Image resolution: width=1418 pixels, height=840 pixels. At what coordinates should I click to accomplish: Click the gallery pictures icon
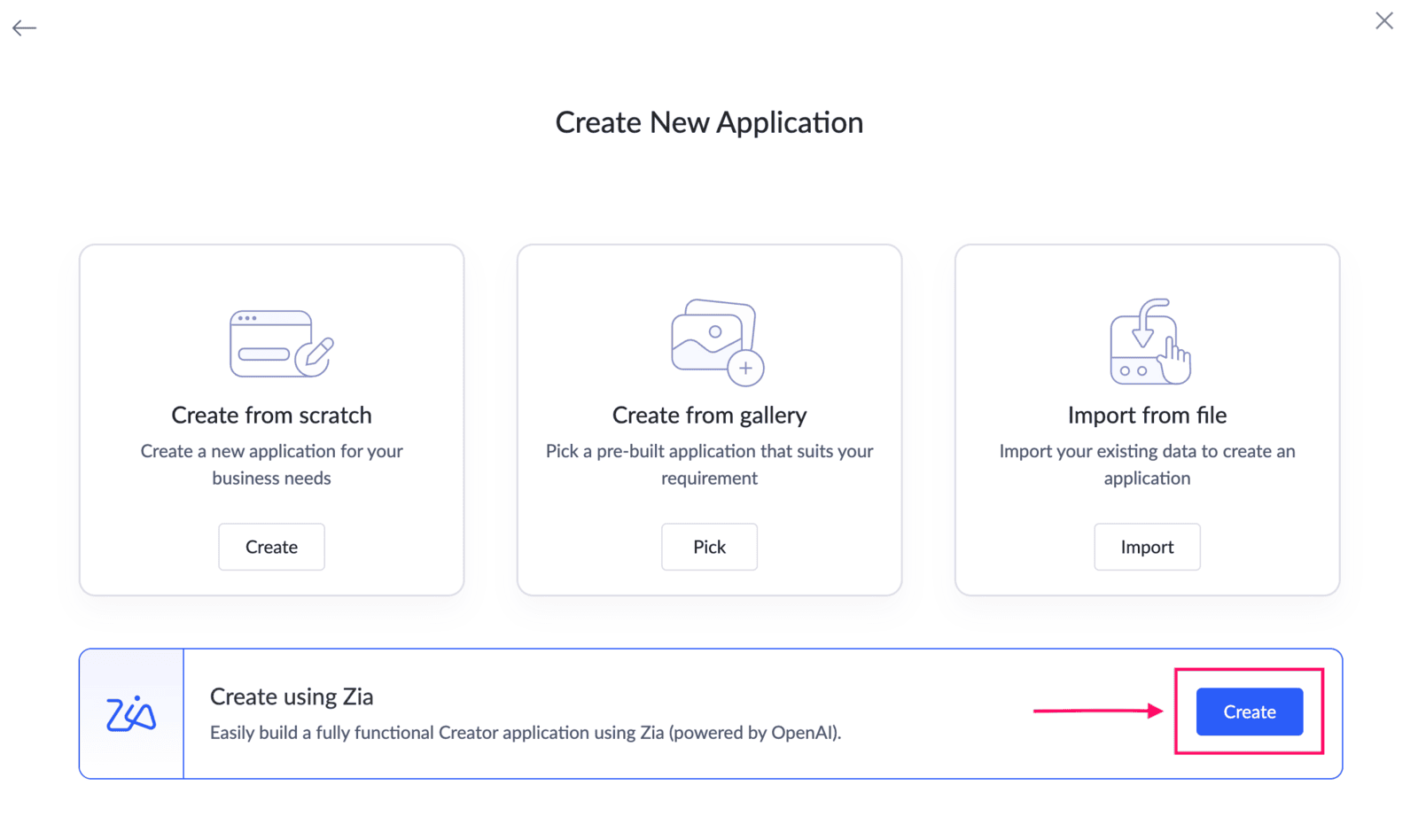[717, 342]
